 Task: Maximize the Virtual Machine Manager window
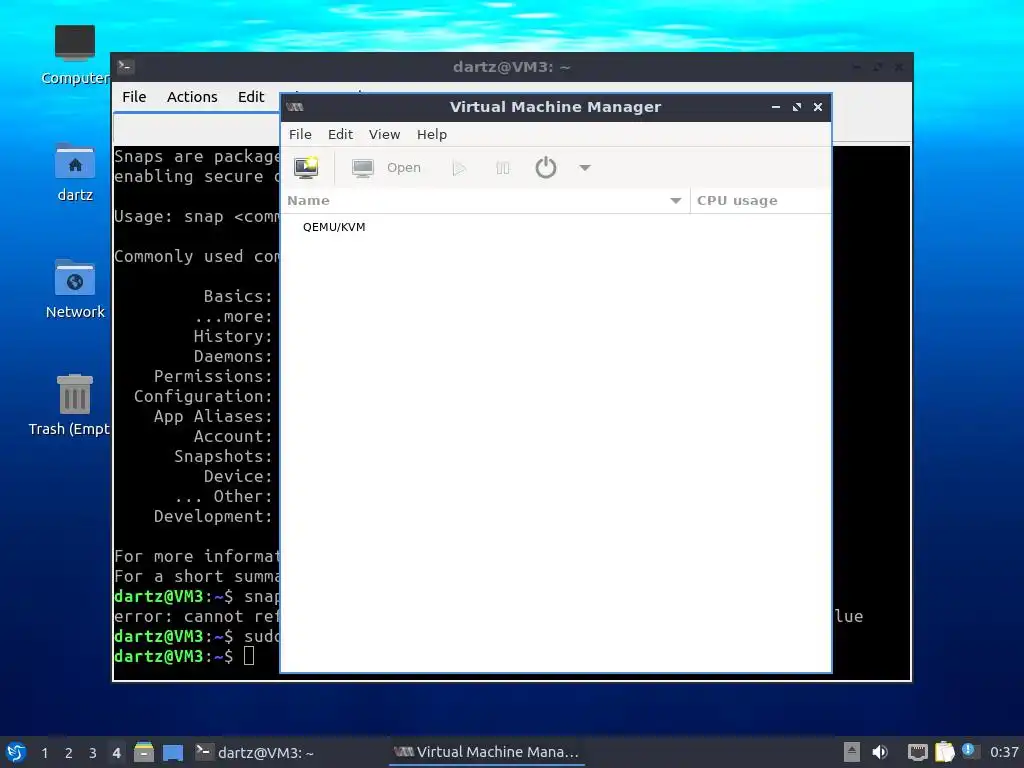[797, 107]
